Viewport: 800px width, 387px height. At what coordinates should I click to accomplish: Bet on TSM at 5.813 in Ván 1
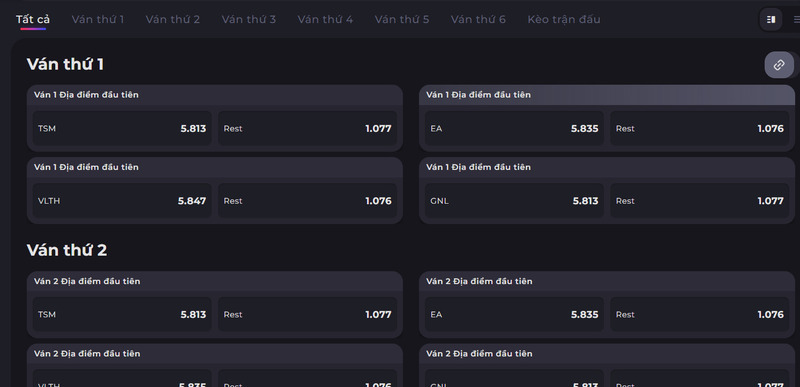click(122, 128)
